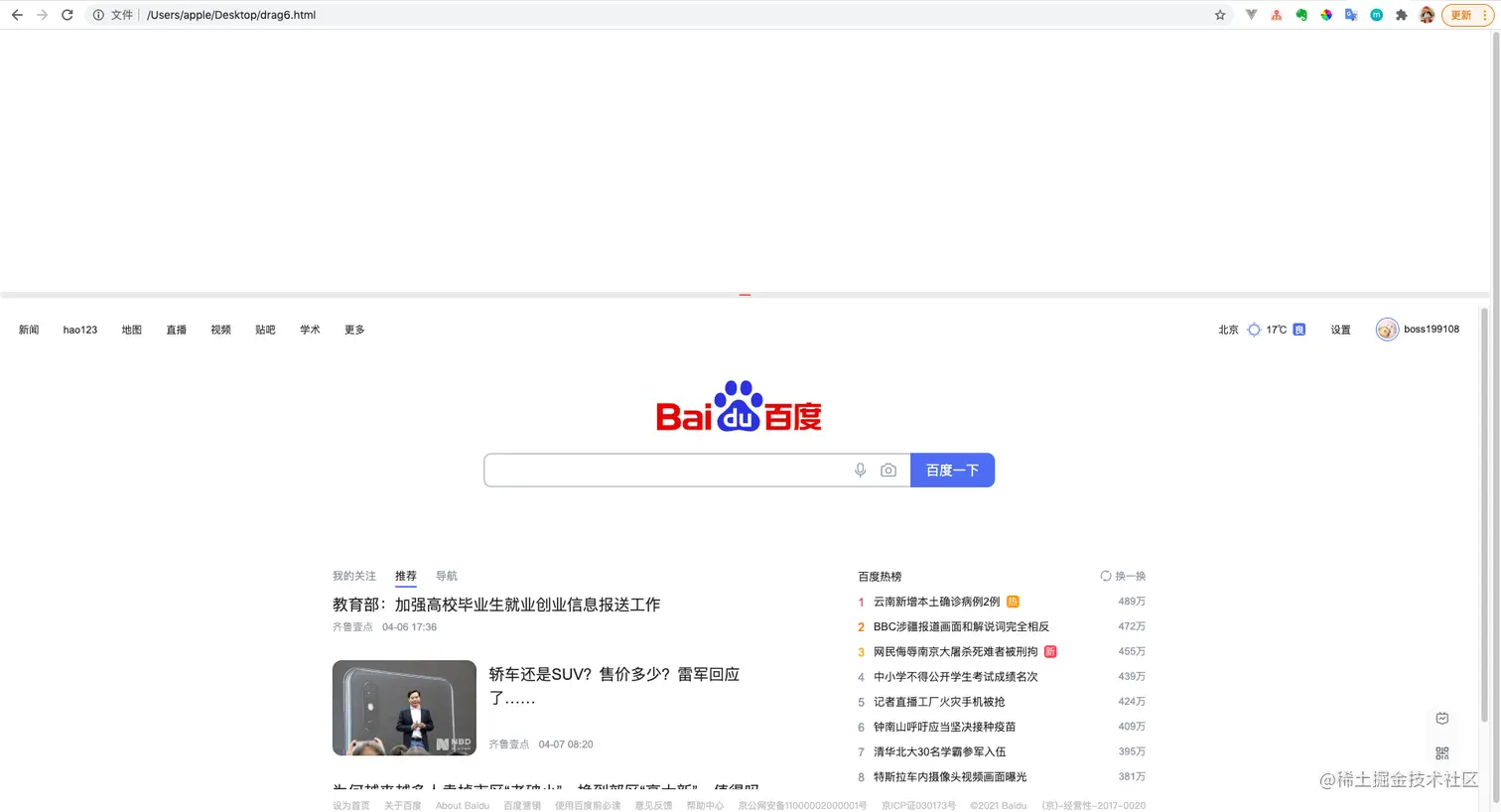Click the About Baidu footer link
The width and height of the screenshot is (1501, 812).
[463, 805]
